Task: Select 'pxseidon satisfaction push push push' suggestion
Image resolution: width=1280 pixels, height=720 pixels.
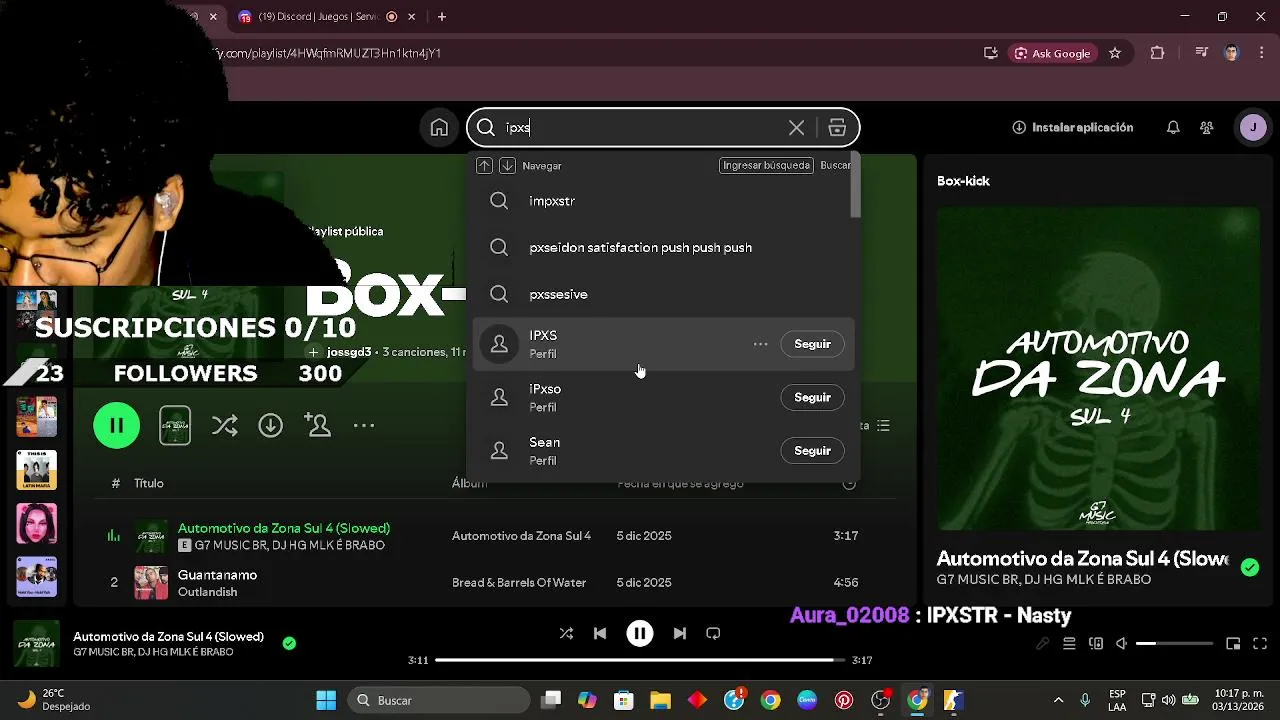Action: (x=663, y=248)
